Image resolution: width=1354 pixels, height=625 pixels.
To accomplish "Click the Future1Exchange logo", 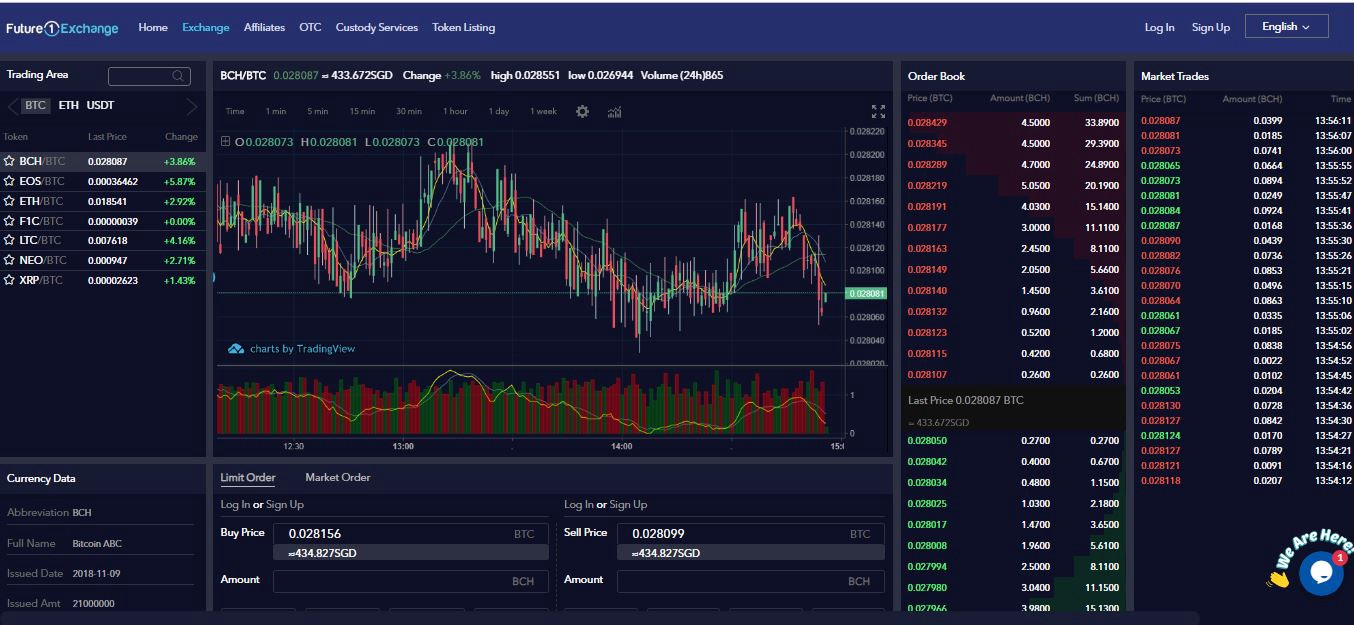I will 62,28.
